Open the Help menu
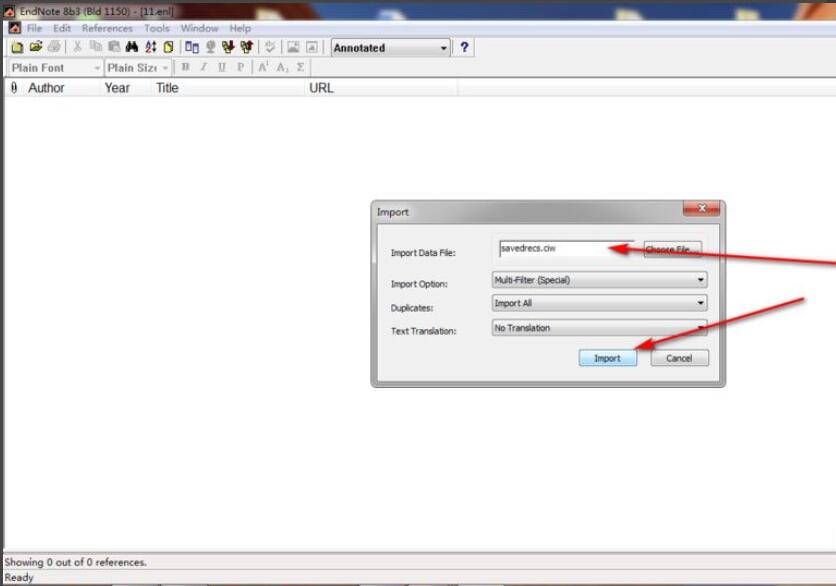 240,28
